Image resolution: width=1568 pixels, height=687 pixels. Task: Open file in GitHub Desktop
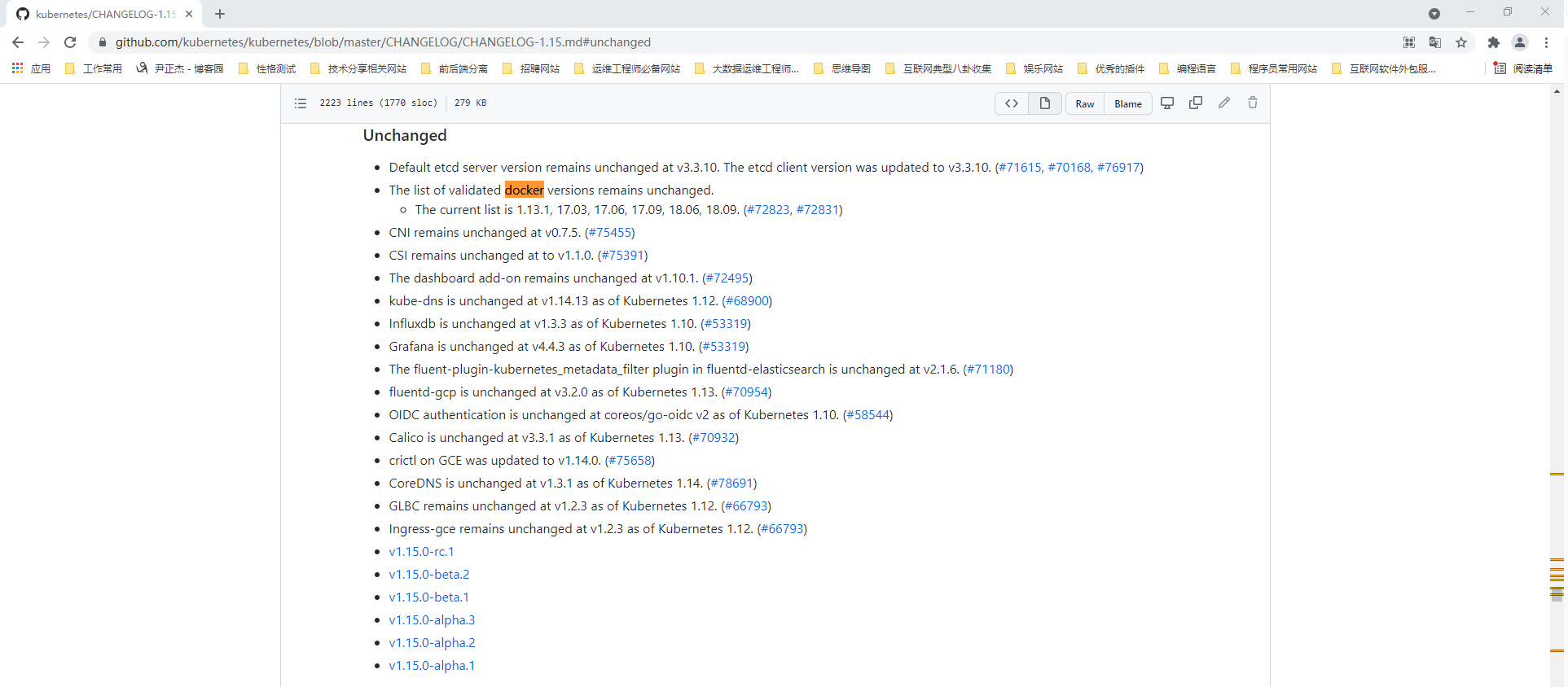(1167, 103)
